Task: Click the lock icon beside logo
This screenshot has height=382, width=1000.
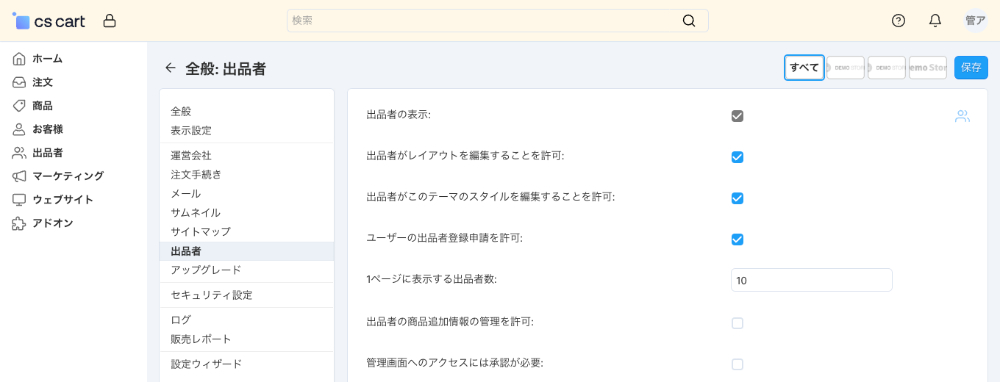Action: point(110,21)
